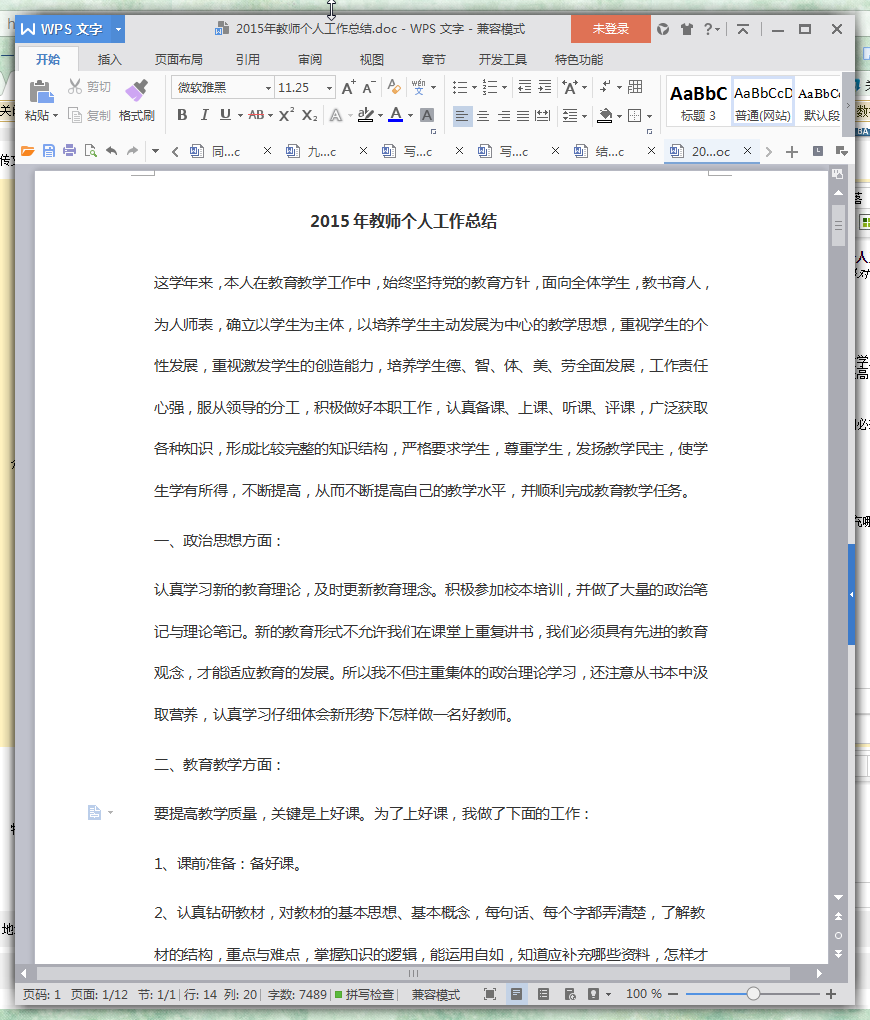870x1020 pixels.
Task: Click the Paste clipboard icon
Action: [x=41, y=91]
